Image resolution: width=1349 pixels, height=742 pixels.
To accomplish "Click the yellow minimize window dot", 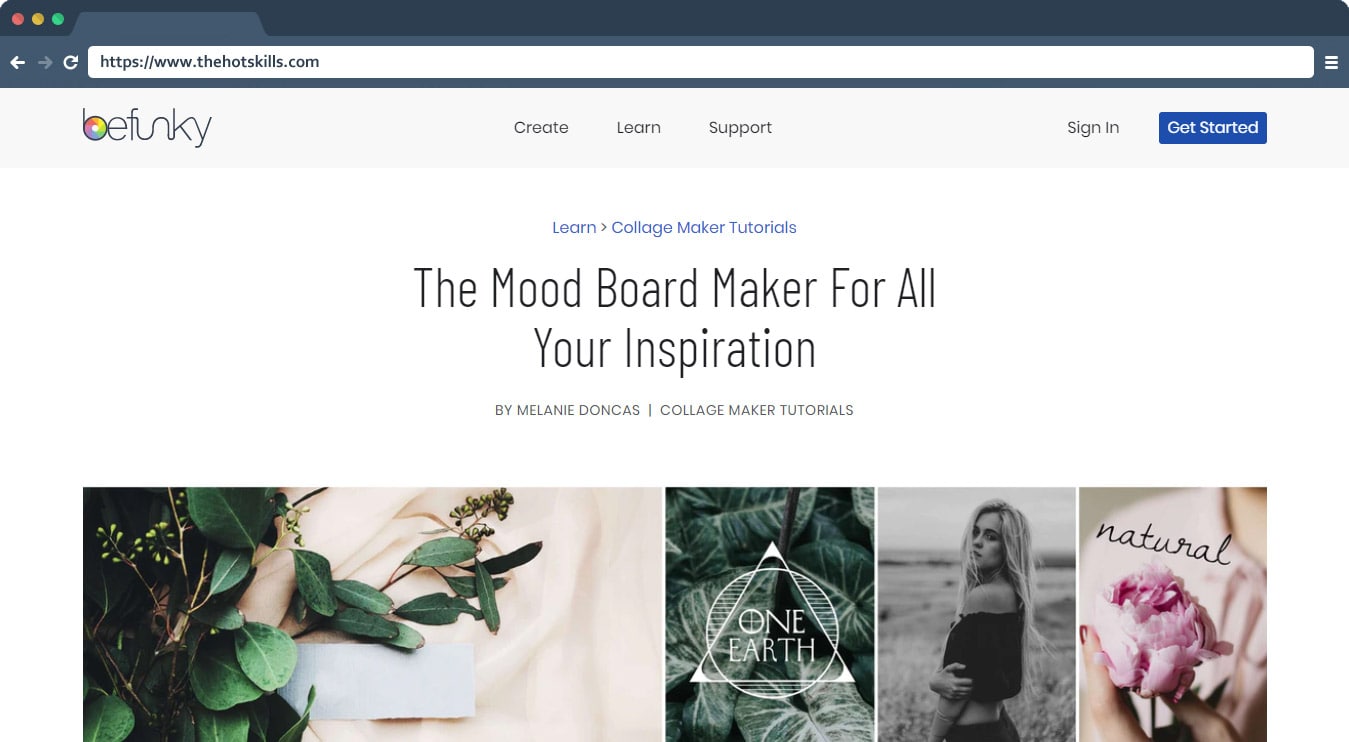I will click(38, 19).
